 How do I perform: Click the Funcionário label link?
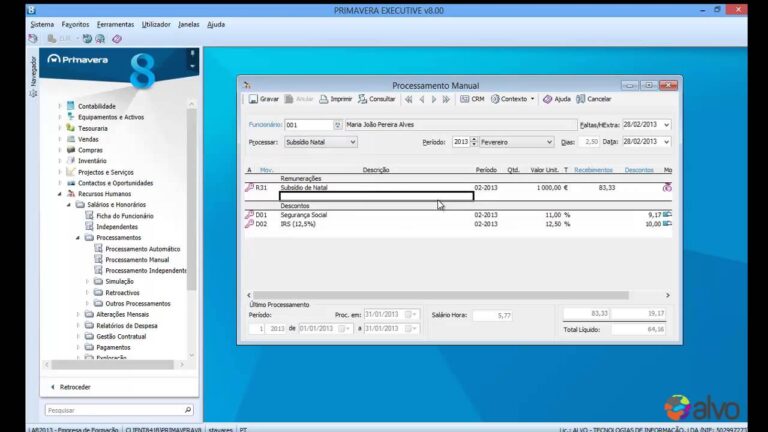265,125
